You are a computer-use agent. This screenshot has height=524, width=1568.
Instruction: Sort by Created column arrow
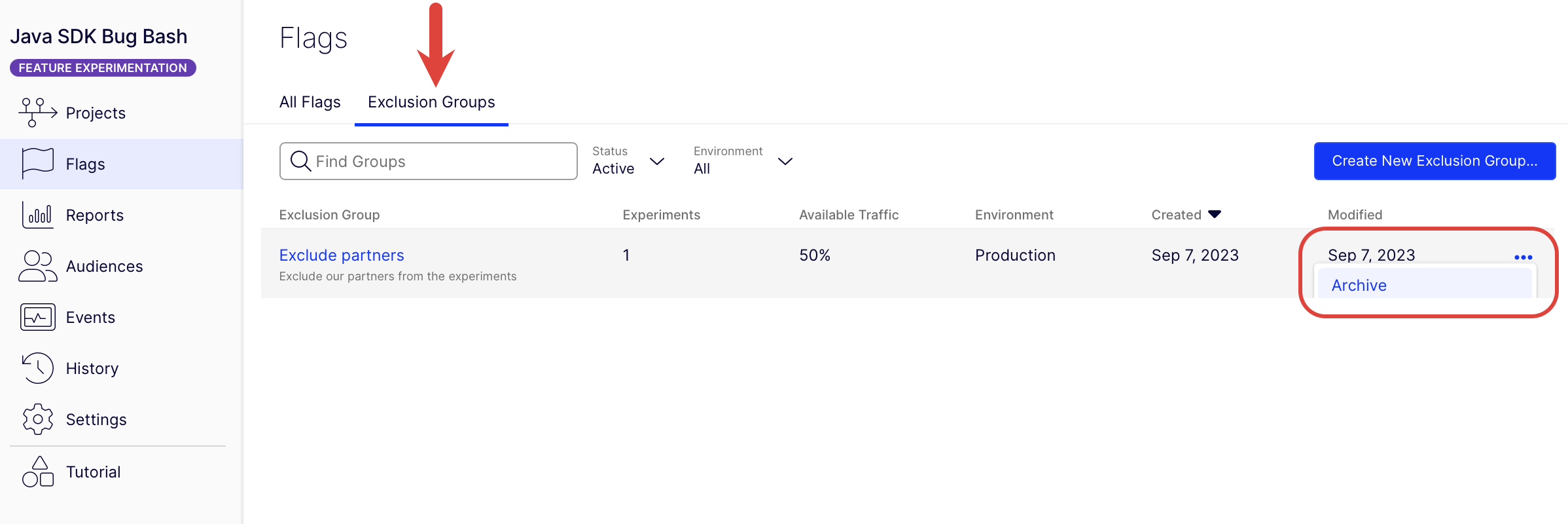[1215, 214]
